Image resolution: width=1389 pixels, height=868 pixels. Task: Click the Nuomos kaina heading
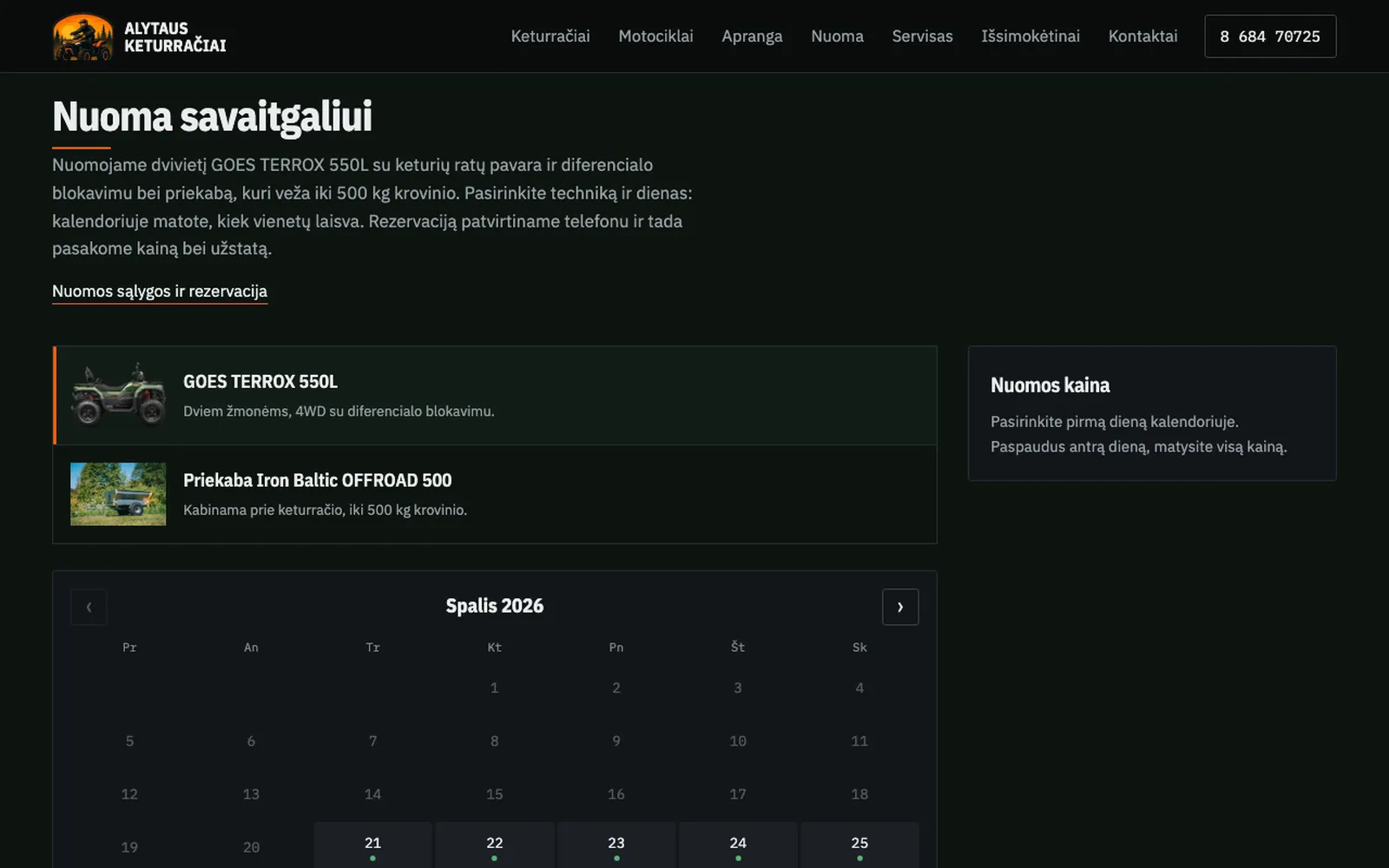point(1050,385)
